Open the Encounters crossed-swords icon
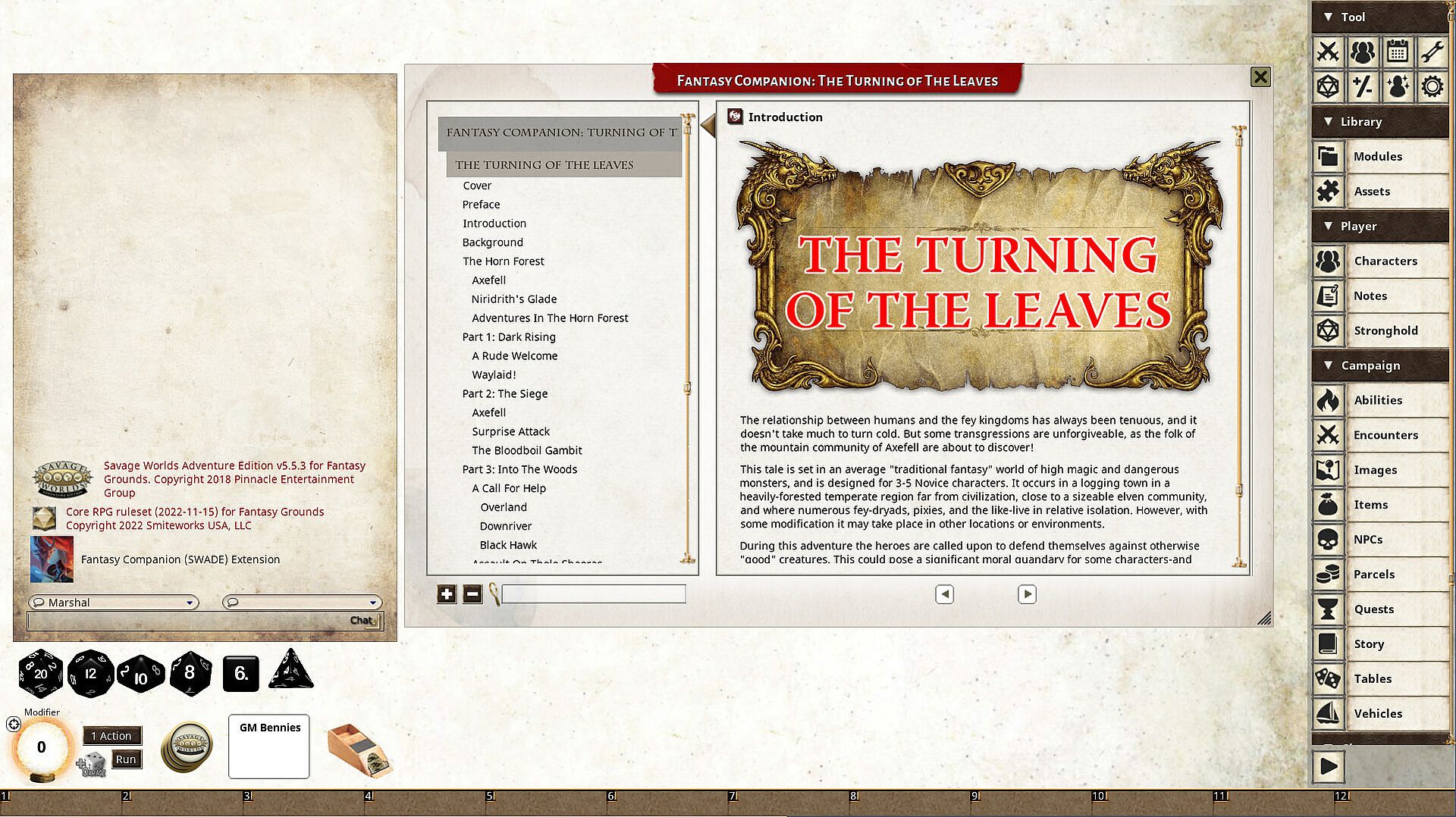1456x817 pixels. pyautogui.click(x=1328, y=435)
